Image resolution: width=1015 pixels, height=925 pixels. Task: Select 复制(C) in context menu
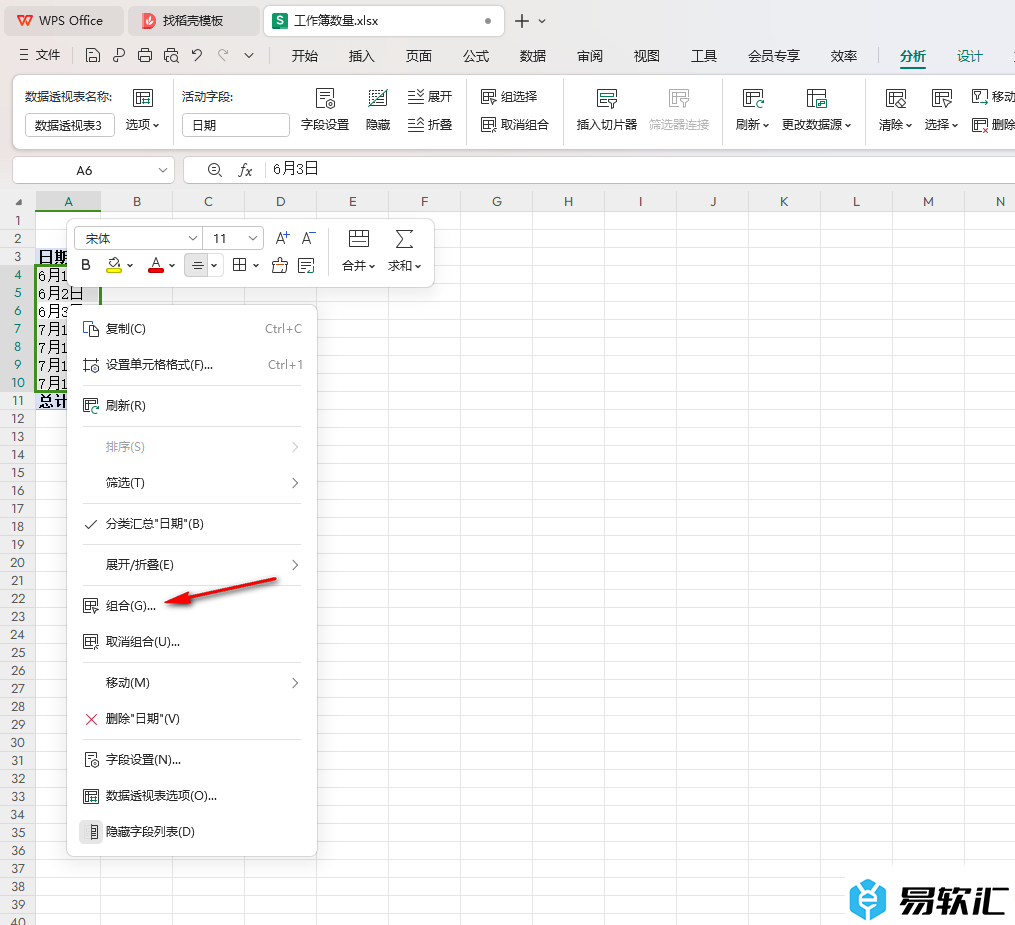(192, 329)
